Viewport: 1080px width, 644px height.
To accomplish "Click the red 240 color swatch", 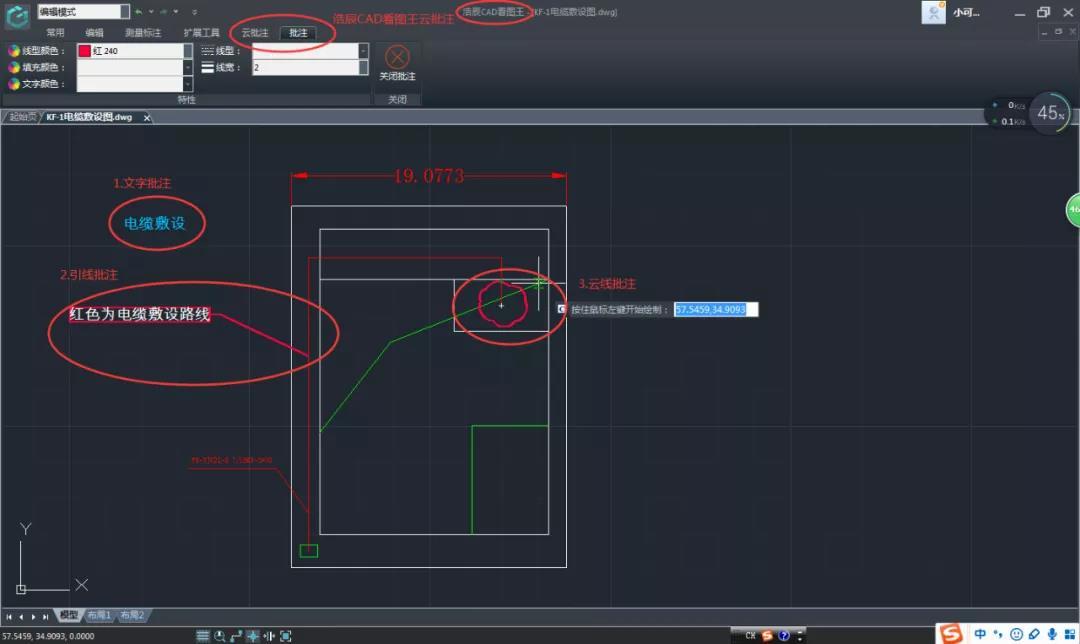I will [x=85, y=51].
